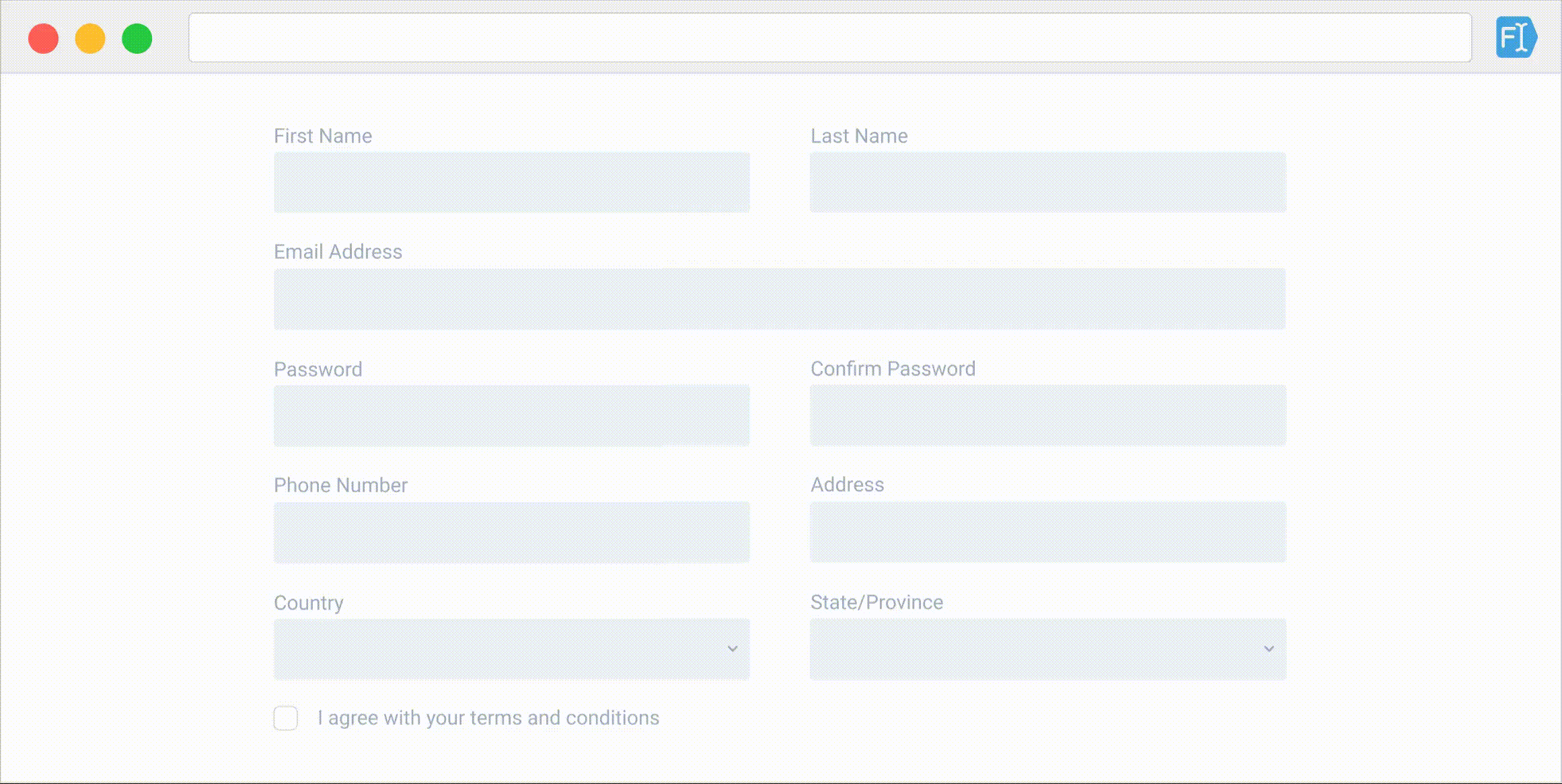The width and height of the screenshot is (1562, 784).
Task: Click into the Email Address field
Action: (x=779, y=299)
